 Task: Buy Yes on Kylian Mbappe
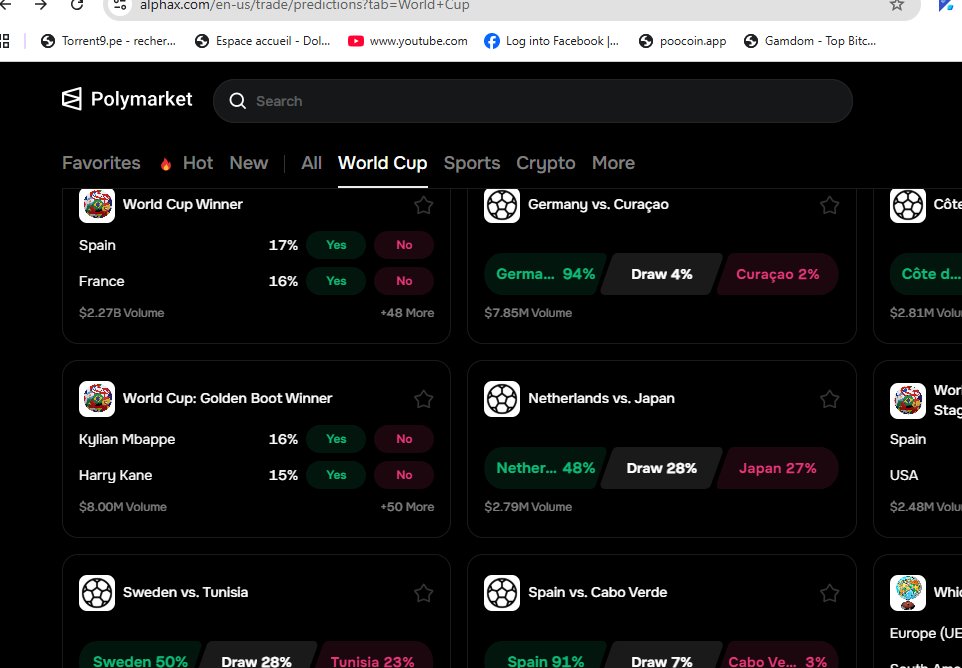coord(336,439)
